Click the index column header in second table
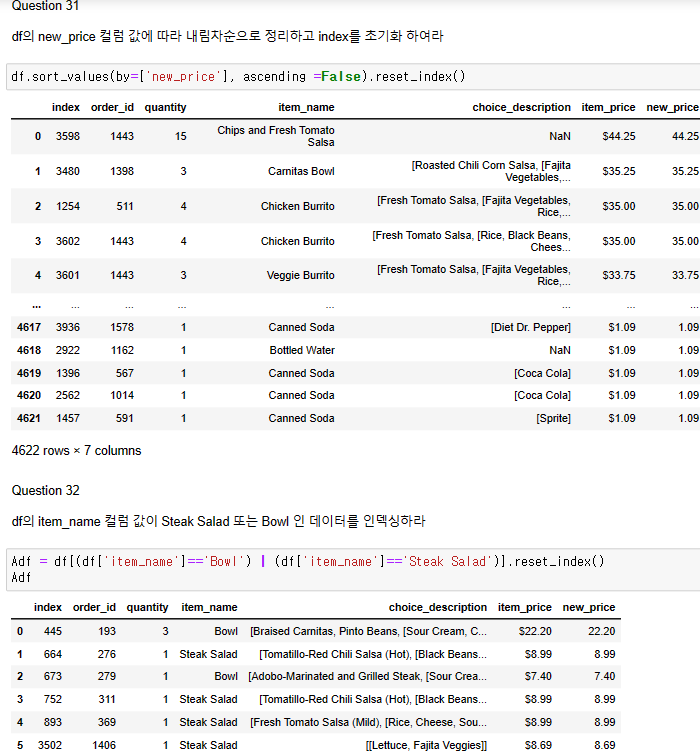The height and width of the screenshot is (755, 700). click(x=48, y=608)
